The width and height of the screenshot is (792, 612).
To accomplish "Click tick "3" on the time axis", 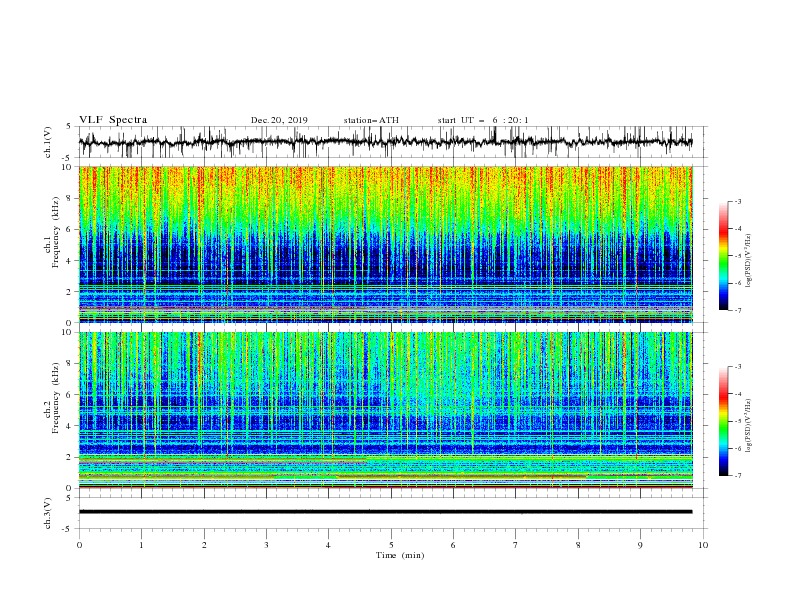I will (x=266, y=545).
